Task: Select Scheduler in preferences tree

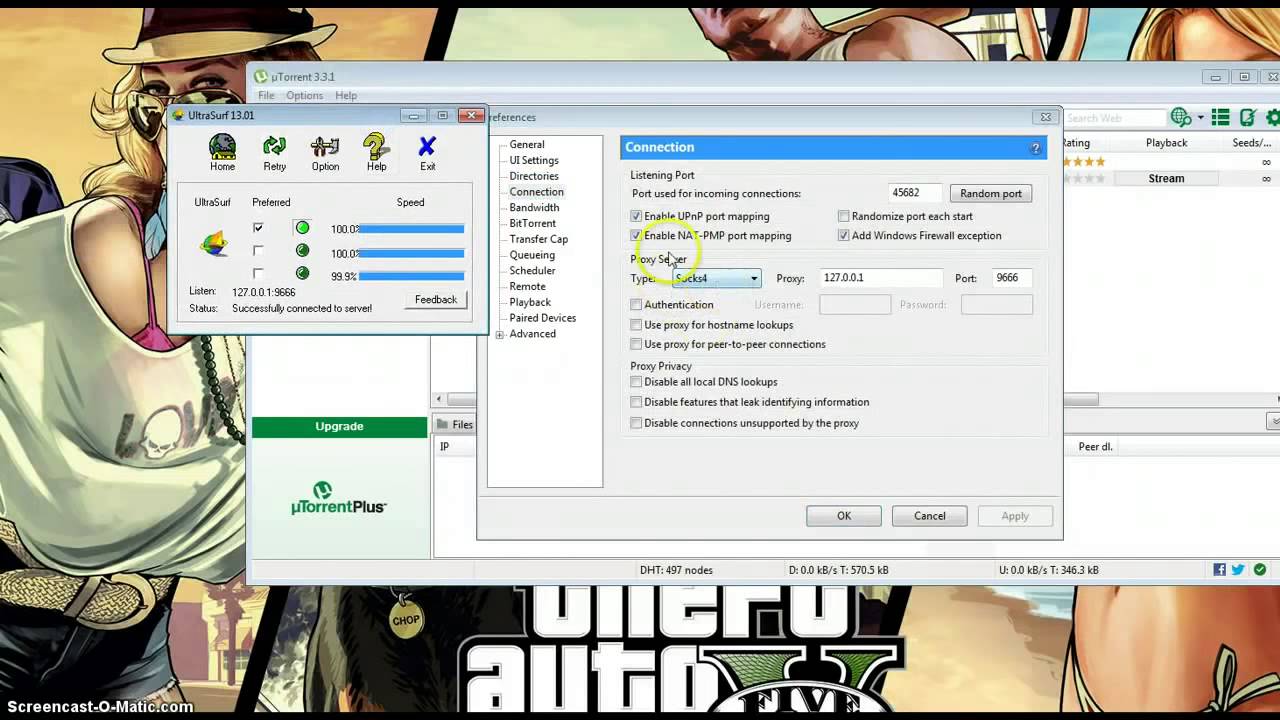Action: (x=532, y=271)
